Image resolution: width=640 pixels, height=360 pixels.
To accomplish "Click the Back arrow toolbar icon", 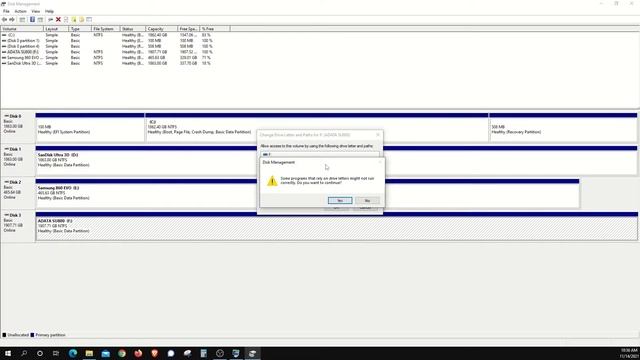I will [4, 20].
